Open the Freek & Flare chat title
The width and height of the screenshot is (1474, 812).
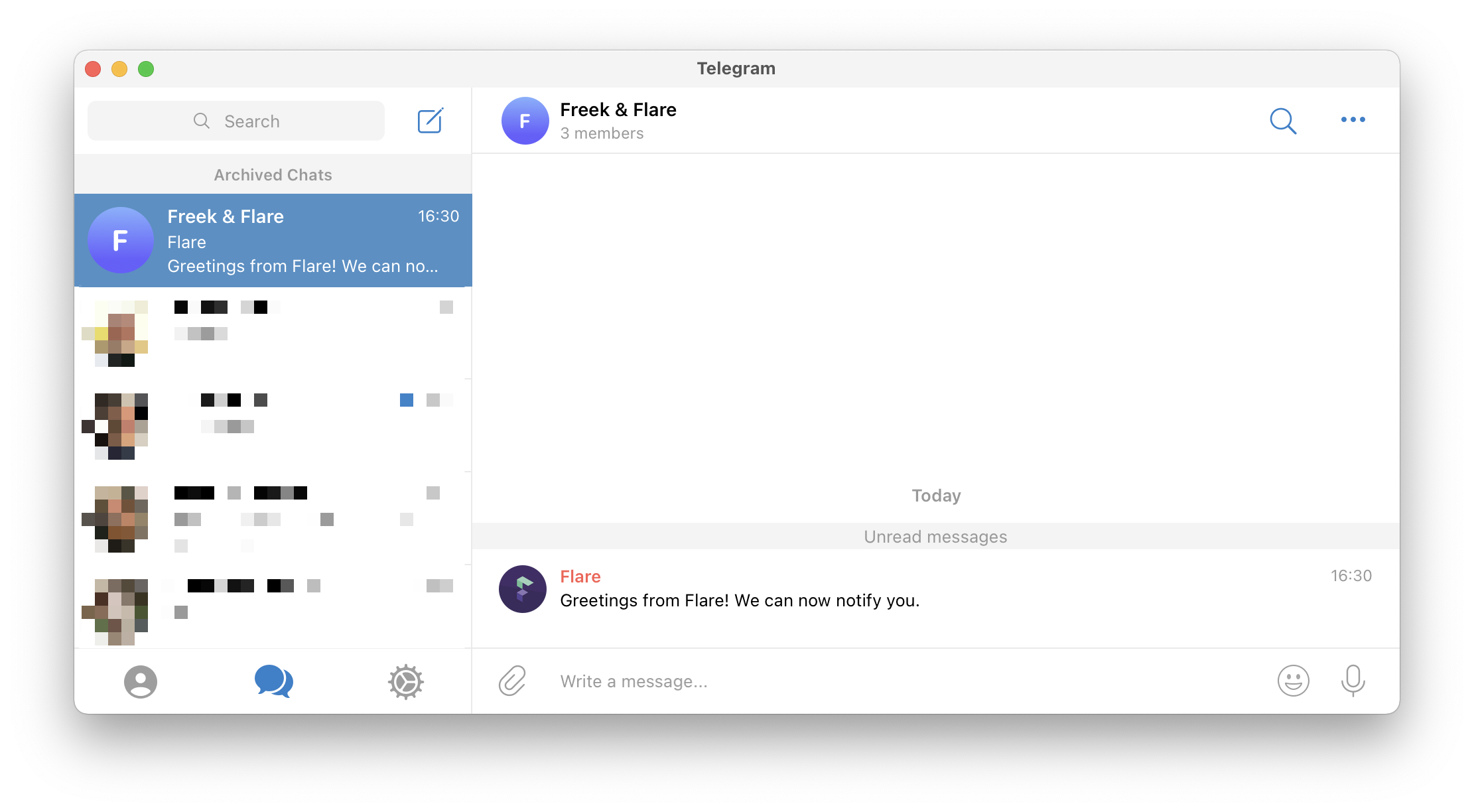coord(618,109)
